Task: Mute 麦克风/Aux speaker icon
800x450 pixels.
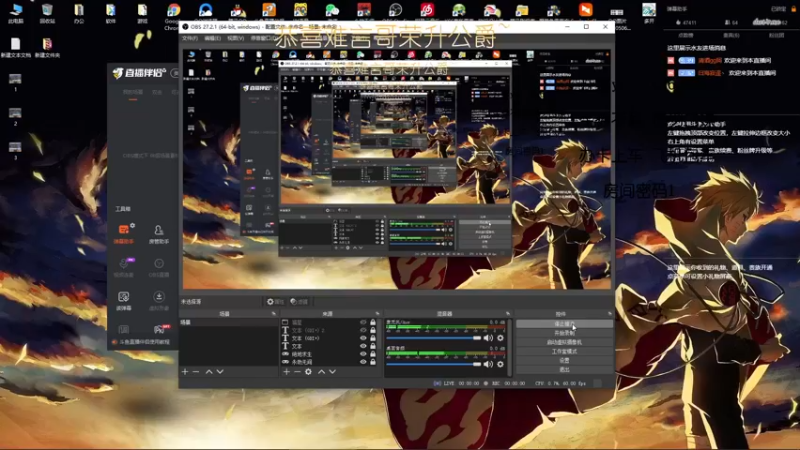Action: [488, 338]
